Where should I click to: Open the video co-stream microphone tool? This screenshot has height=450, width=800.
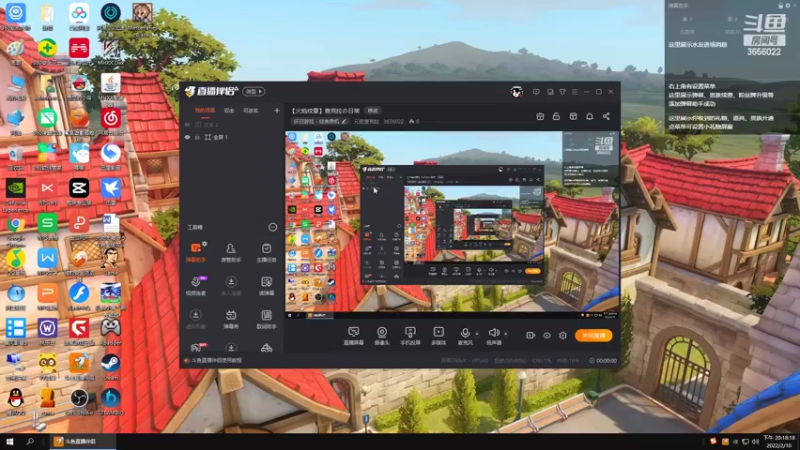(195, 286)
